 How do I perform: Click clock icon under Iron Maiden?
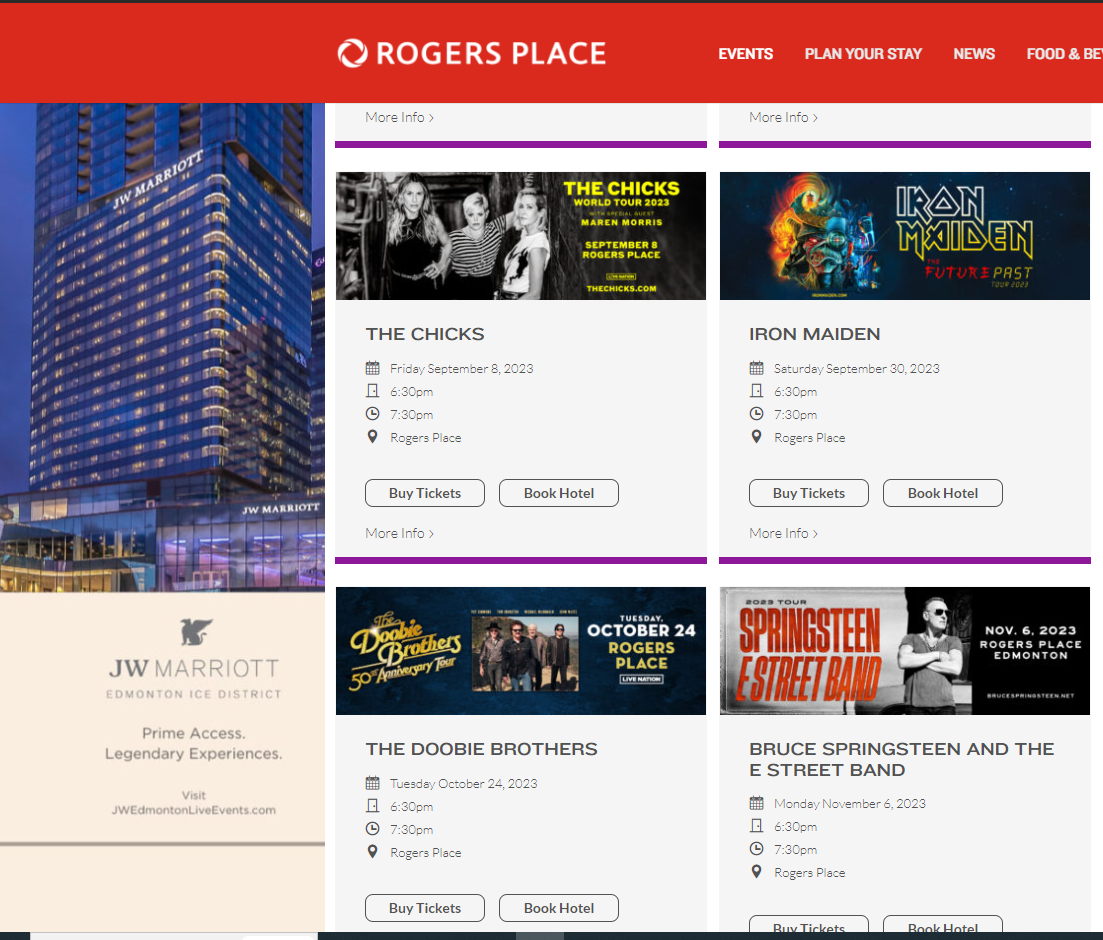point(756,414)
